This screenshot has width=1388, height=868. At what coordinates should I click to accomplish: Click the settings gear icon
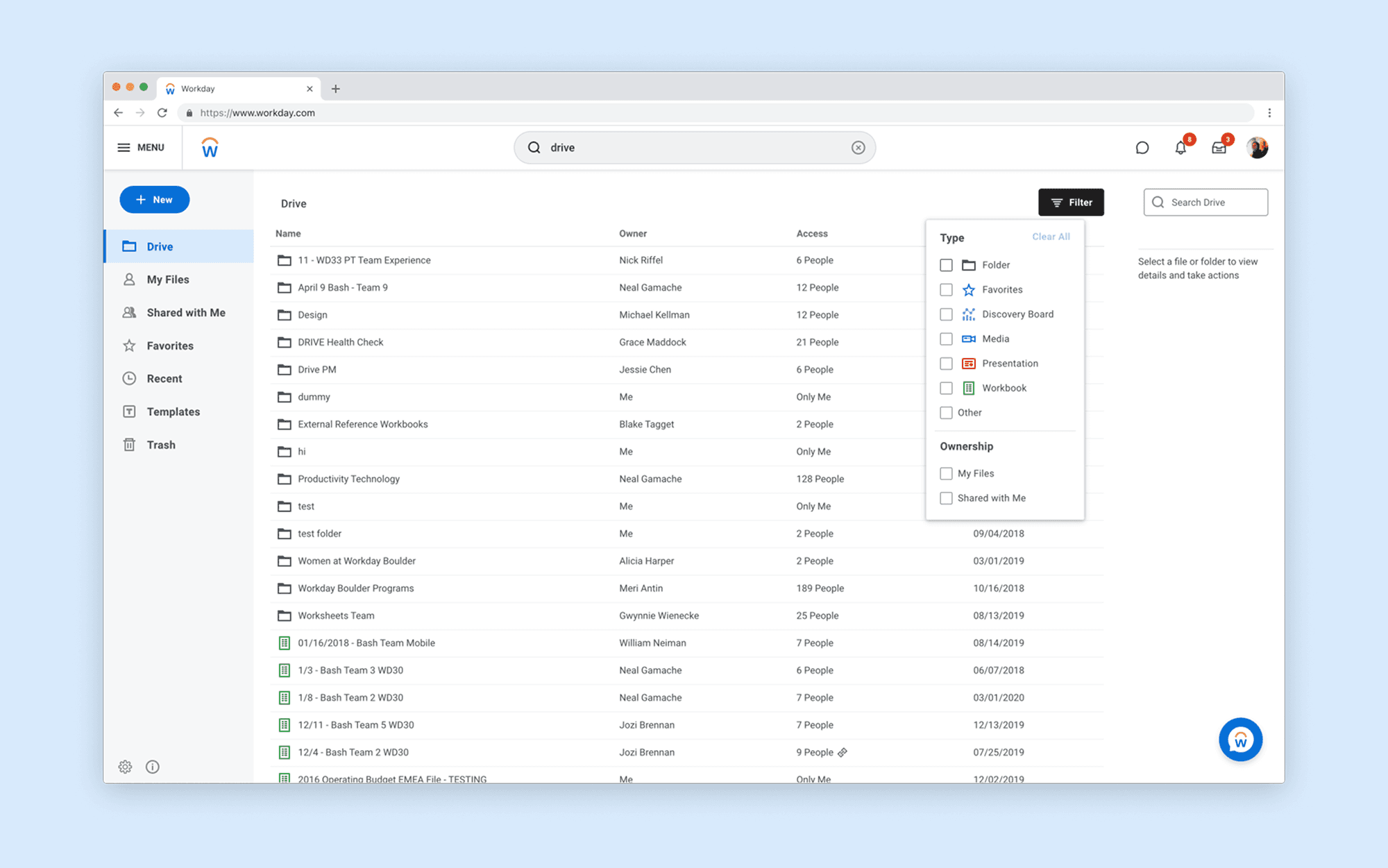[x=125, y=767]
